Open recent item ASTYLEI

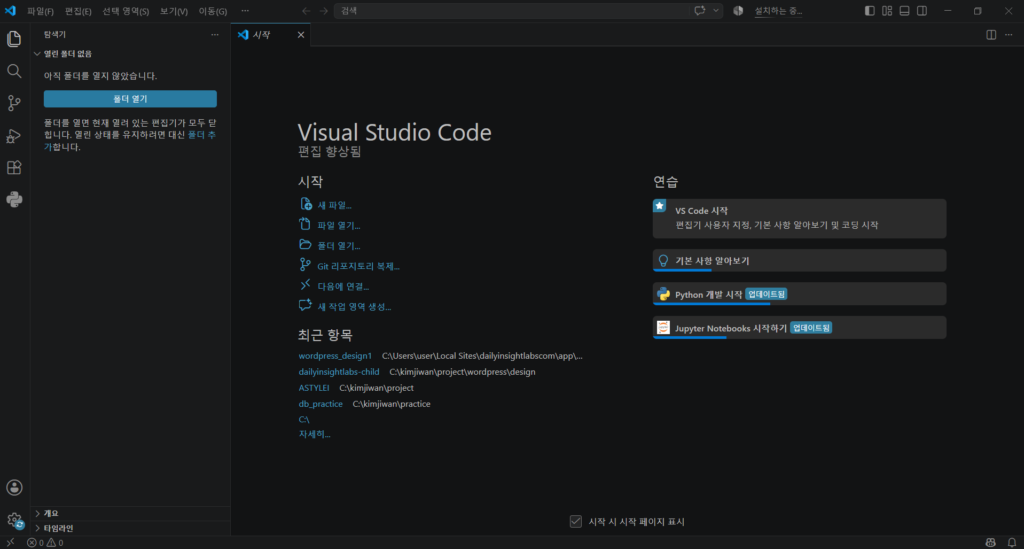pos(314,388)
